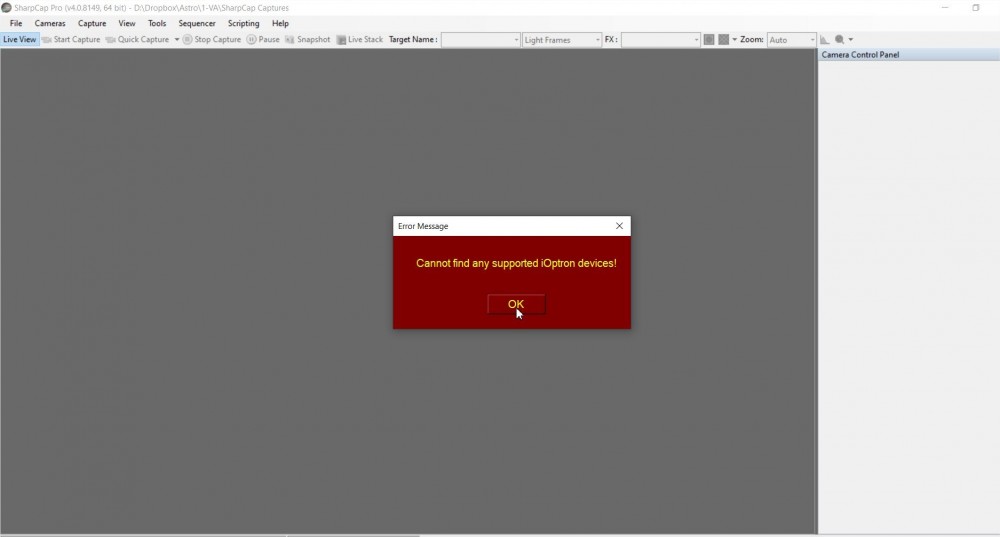This screenshot has width=1000, height=537.
Task: Click Quick Capture in the toolbar
Action: (x=138, y=40)
